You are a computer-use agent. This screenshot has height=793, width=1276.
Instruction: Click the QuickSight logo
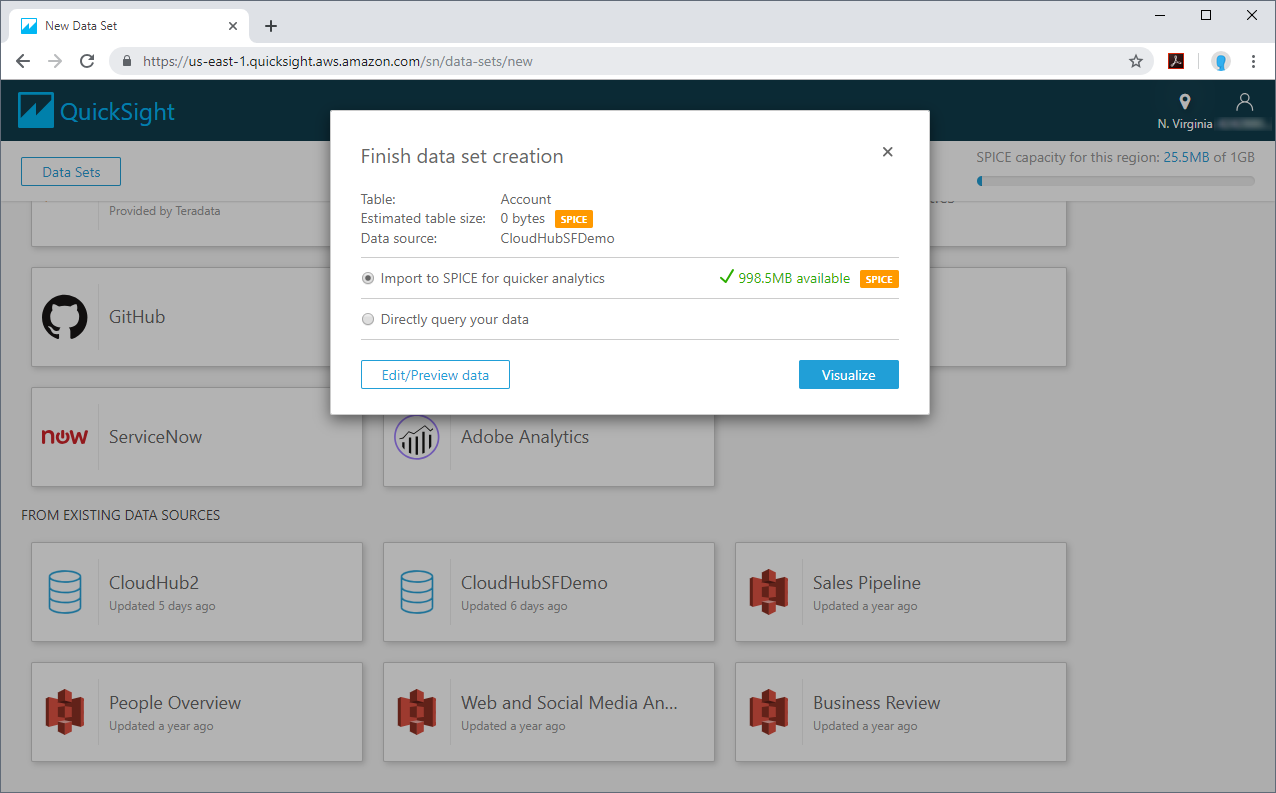95,110
